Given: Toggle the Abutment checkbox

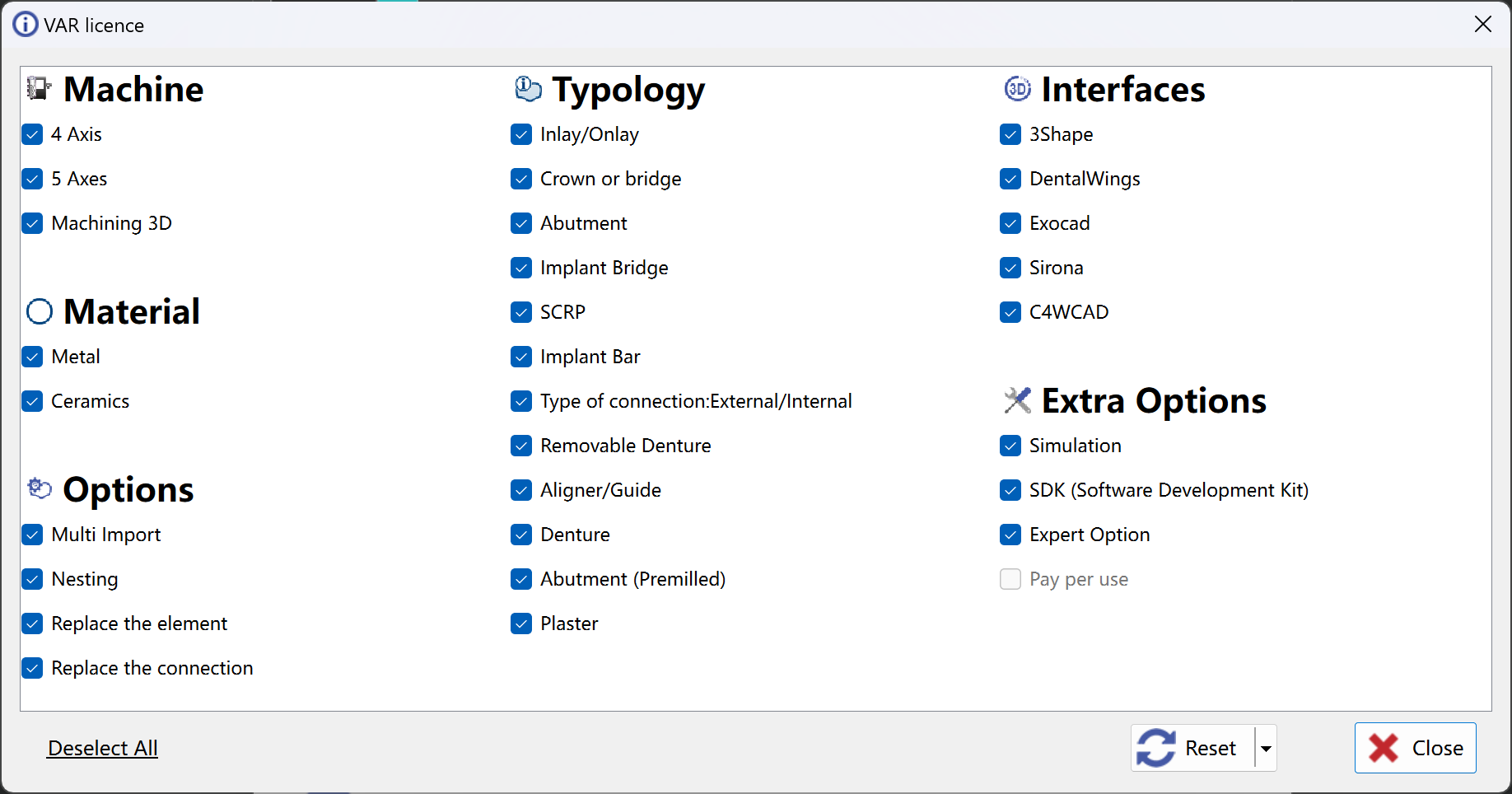Looking at the screenshot, I should [521, 223].
